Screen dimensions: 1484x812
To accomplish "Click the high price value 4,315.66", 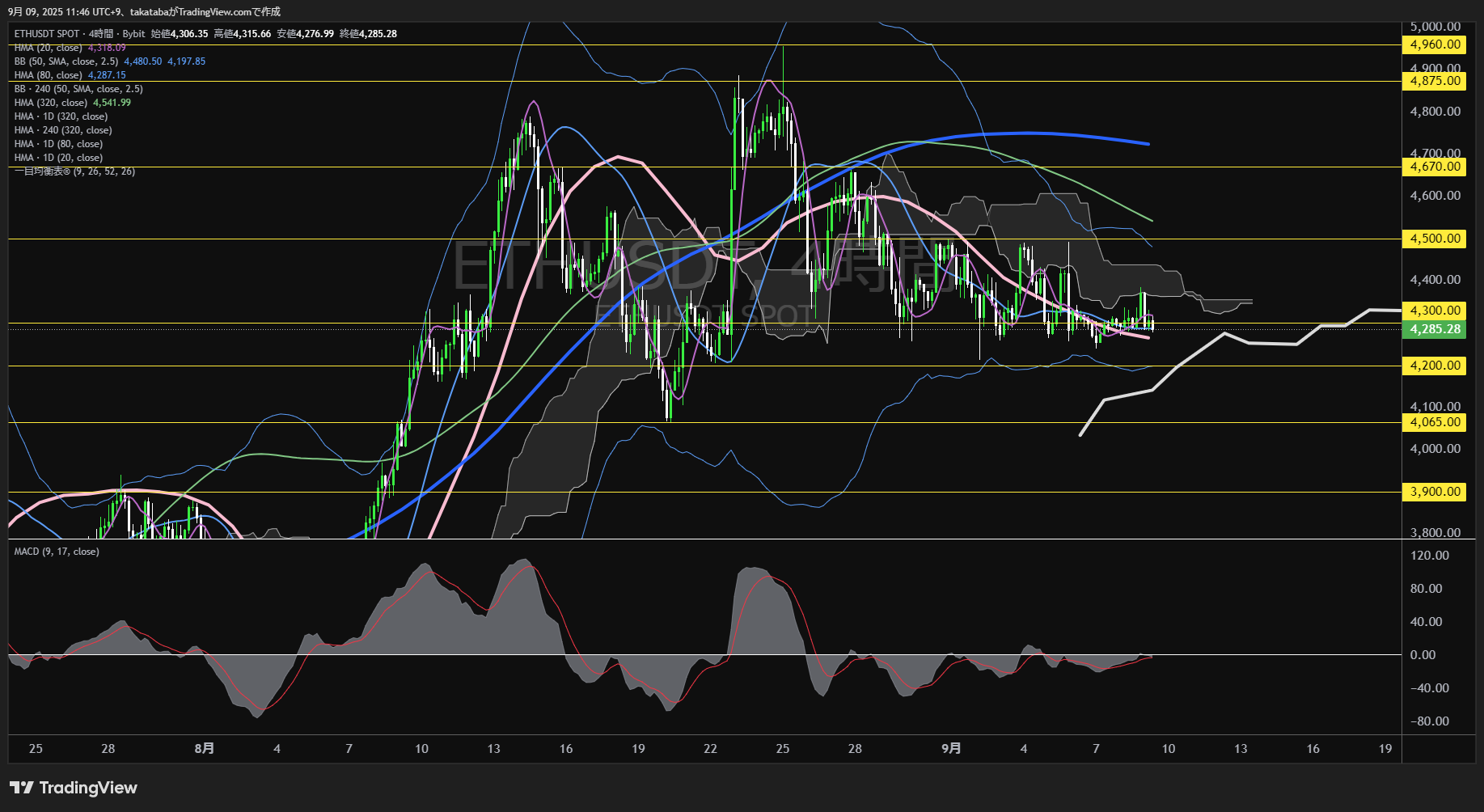I will [x=252, y=34].
